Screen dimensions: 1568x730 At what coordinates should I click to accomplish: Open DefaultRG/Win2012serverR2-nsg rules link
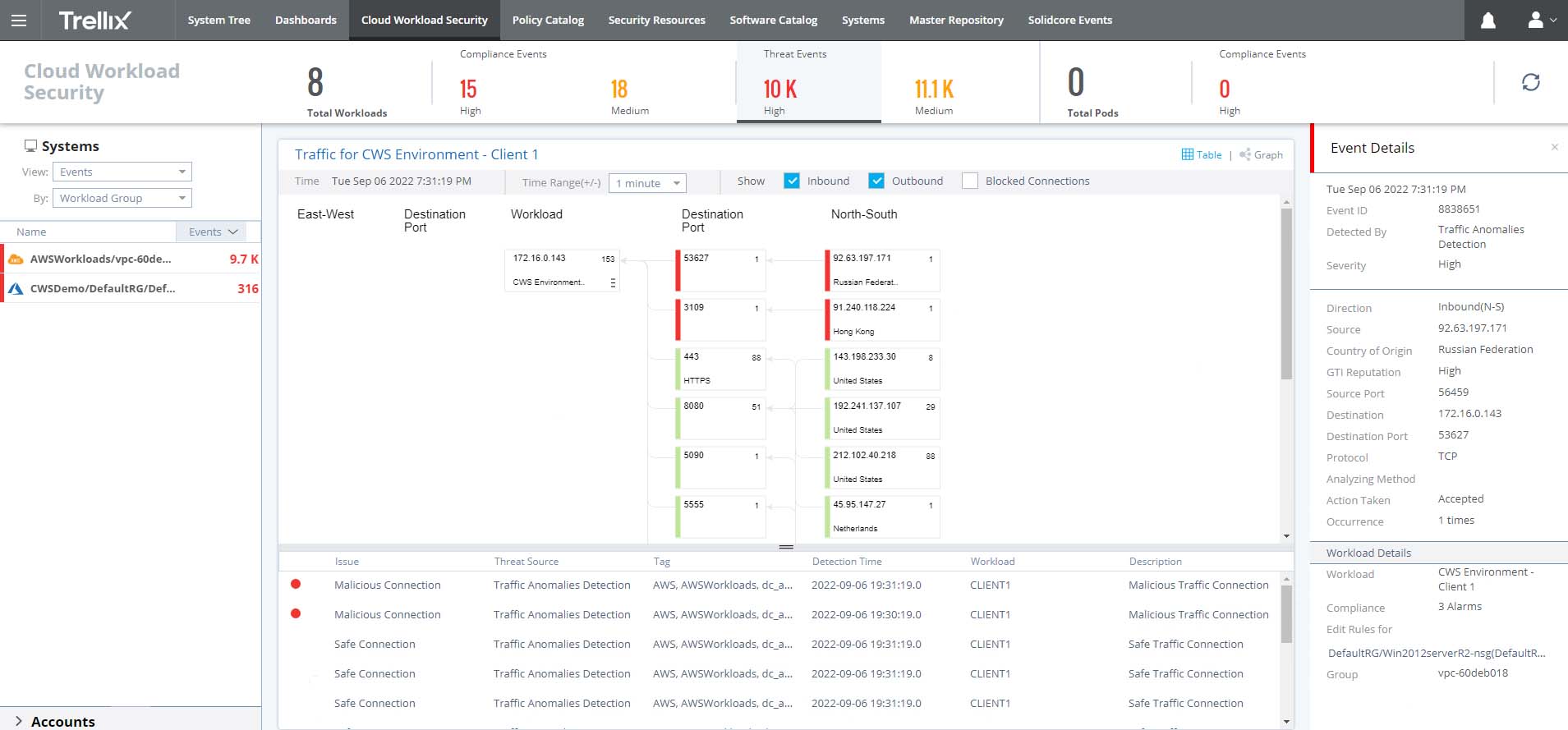coord(1437,653)
